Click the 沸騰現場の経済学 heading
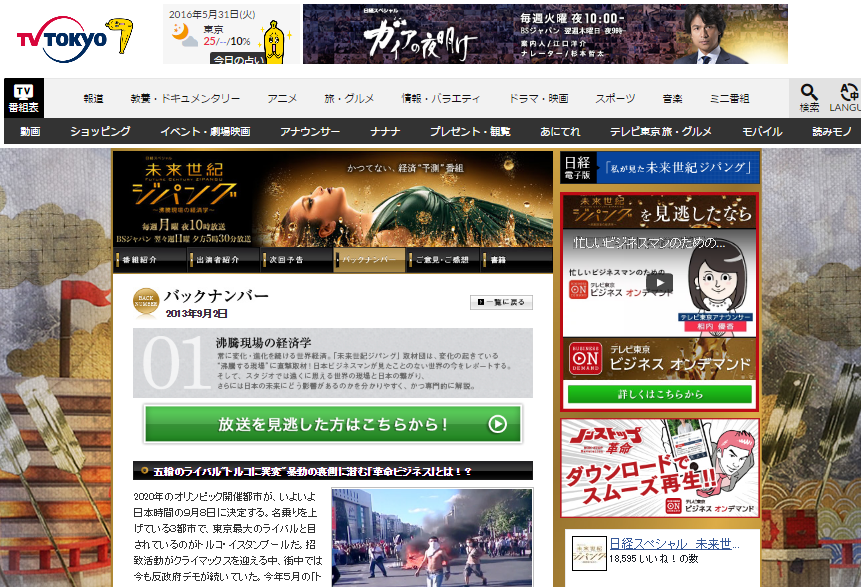Viewport: 861px width, 587px height. click(x=263, y=343)
